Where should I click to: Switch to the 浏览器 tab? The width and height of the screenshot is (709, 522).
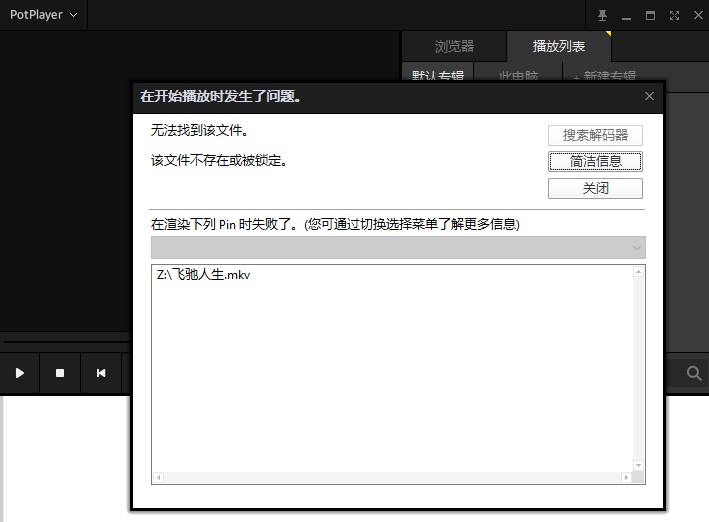[454, 47]
